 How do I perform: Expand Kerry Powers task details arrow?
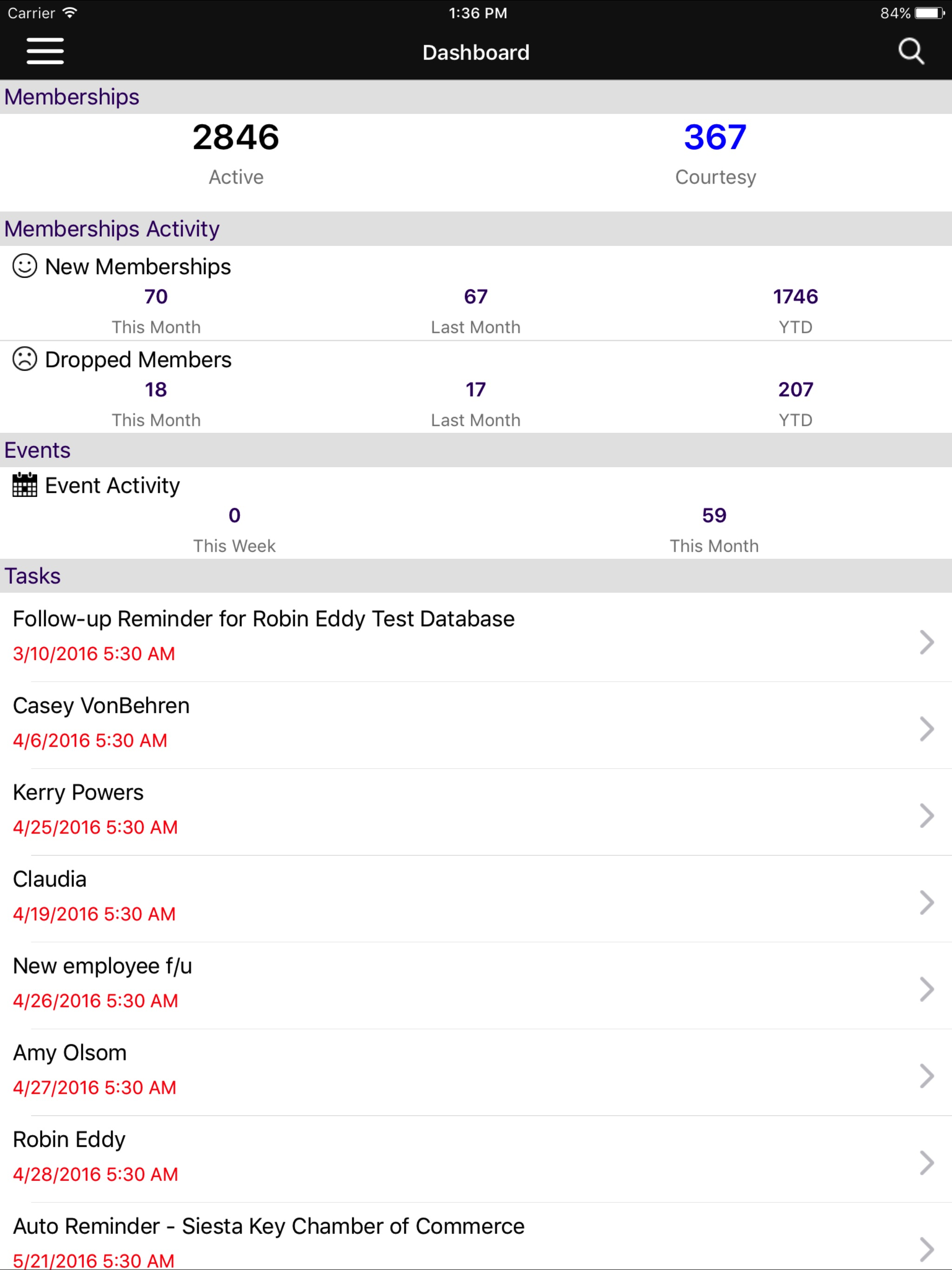coord(926,816)
